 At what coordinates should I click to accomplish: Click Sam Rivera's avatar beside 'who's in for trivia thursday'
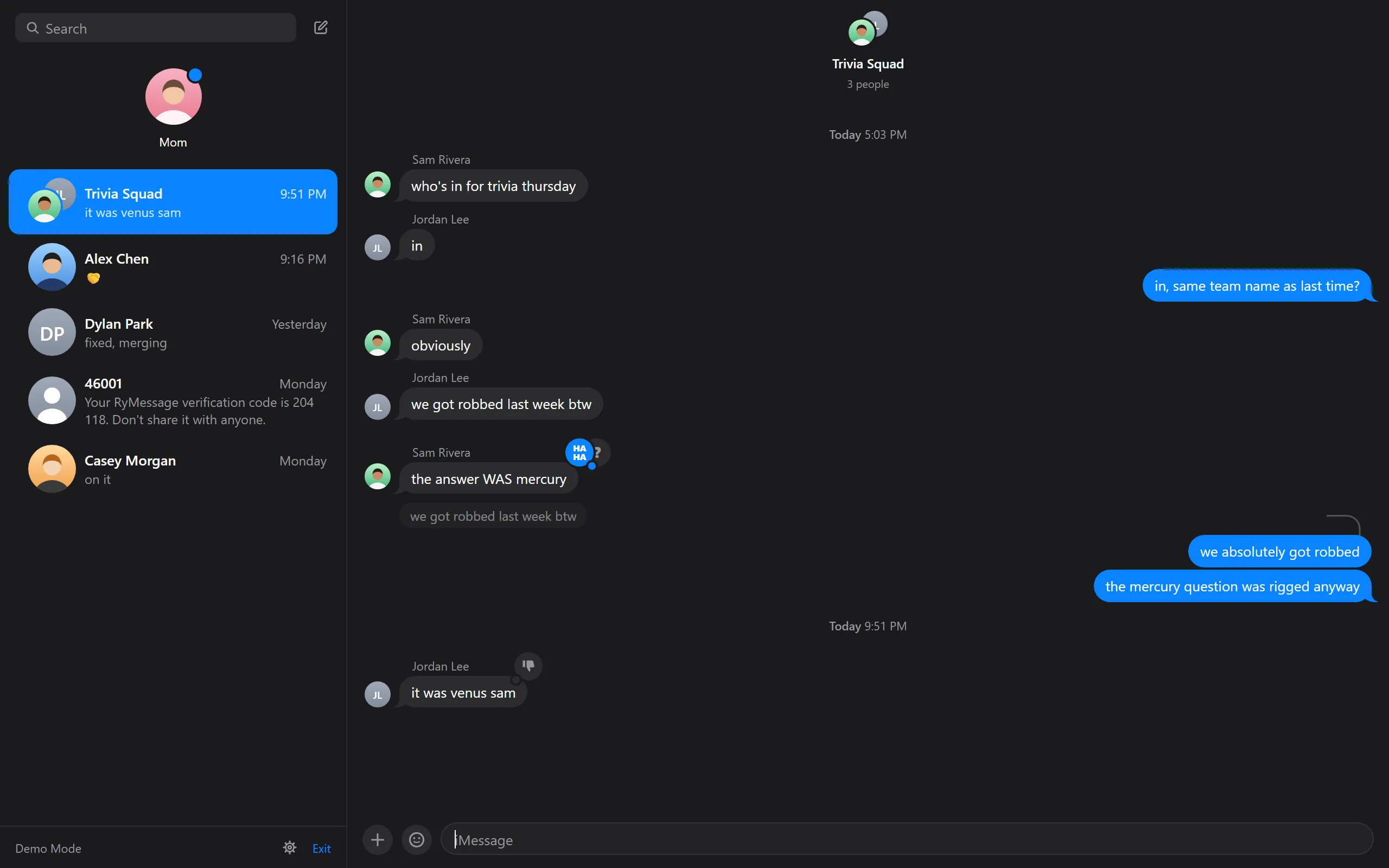pyautogui.click(x=378, y=184)
